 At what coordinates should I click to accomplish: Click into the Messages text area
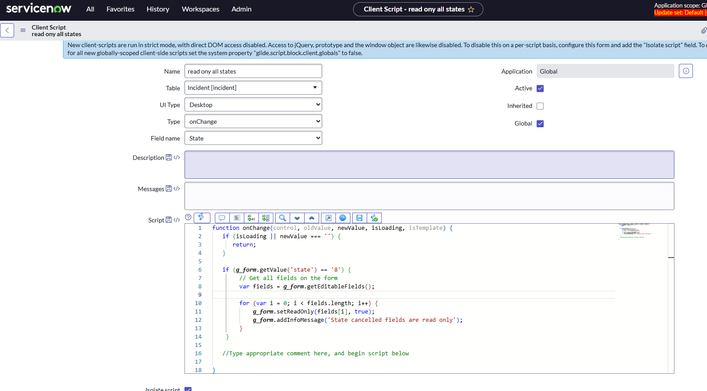point(429,196)
